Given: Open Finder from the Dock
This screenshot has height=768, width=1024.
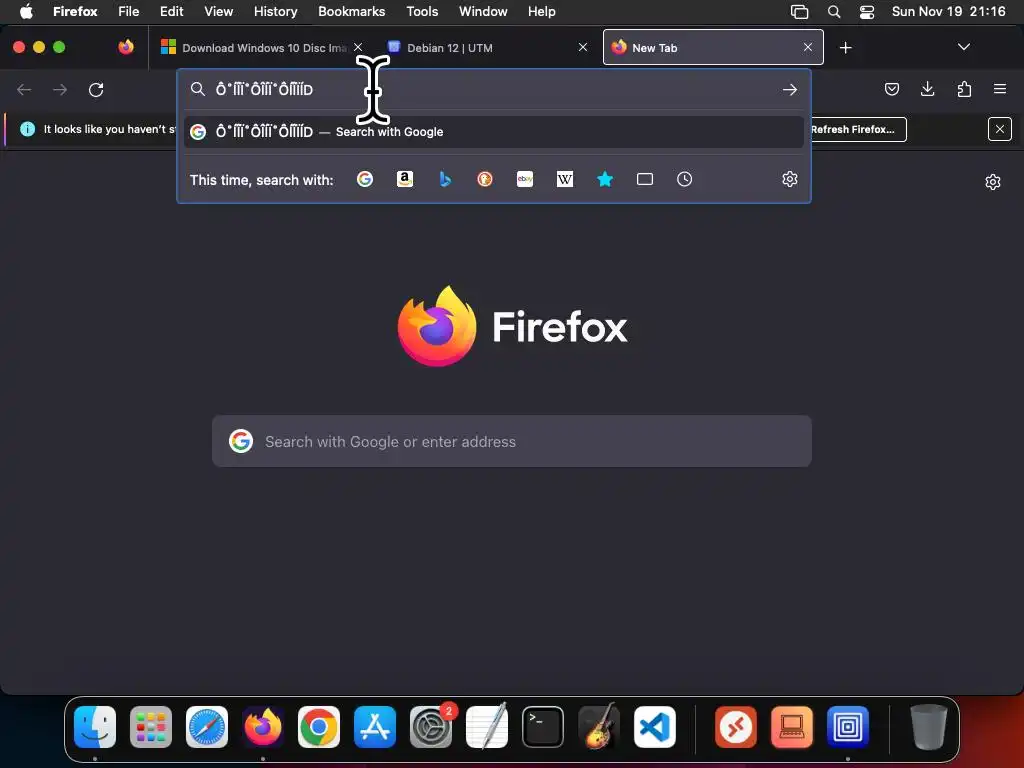Looking at the screenshot, I should pos(95,726).
